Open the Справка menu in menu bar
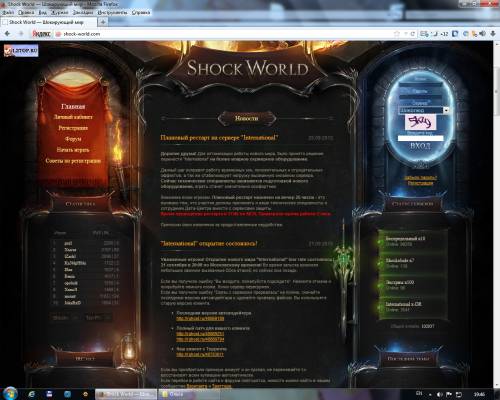500x400 pixels. coord(141,12)
